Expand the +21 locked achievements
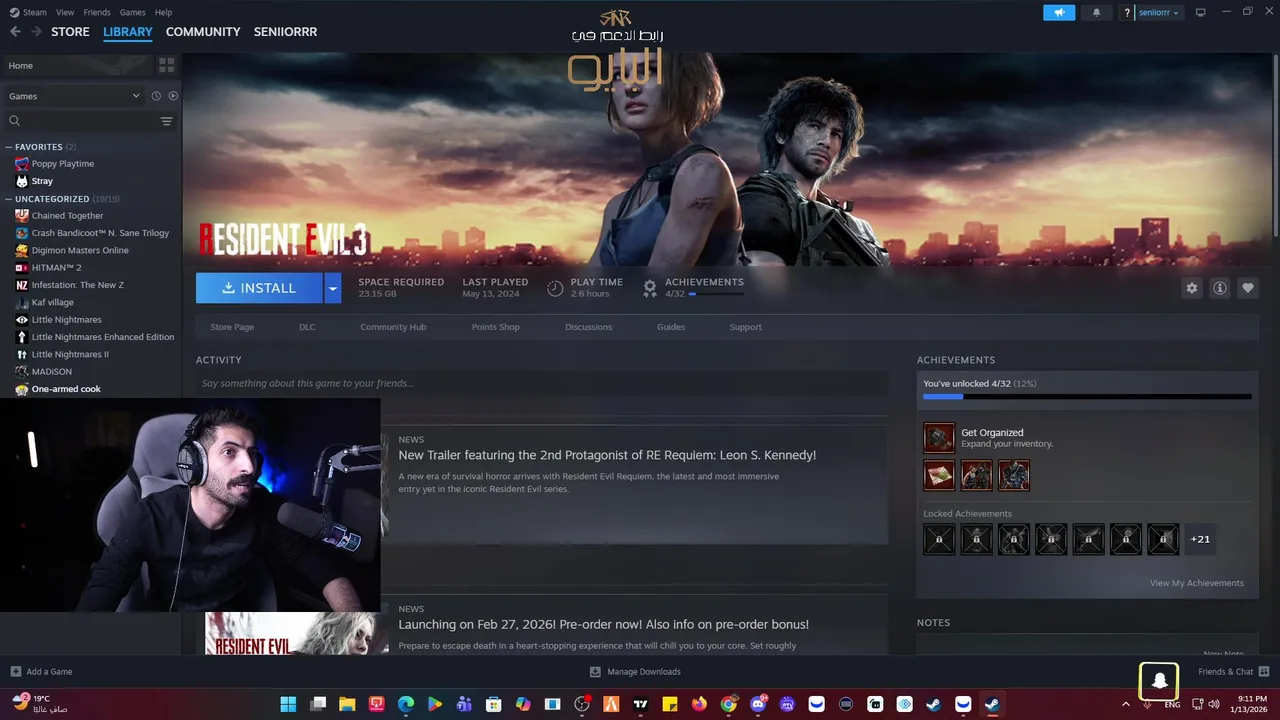This screenshot has width=1280, height=720. click(1200, 539)
